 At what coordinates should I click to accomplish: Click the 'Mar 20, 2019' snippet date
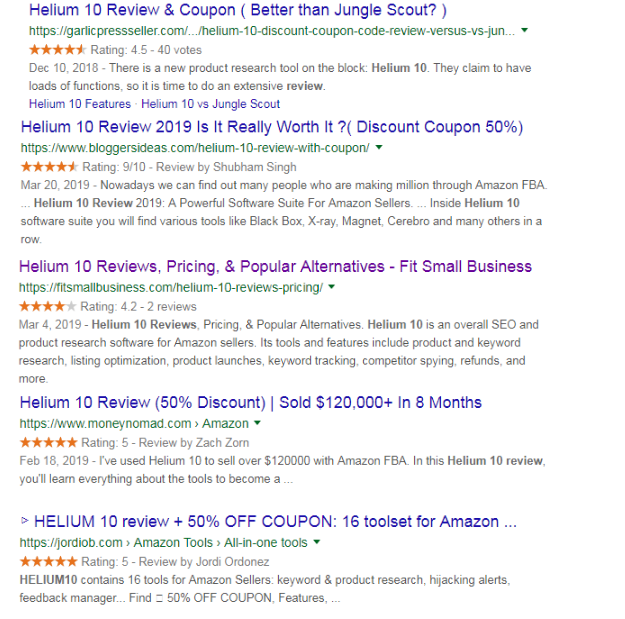click(55, 185)
